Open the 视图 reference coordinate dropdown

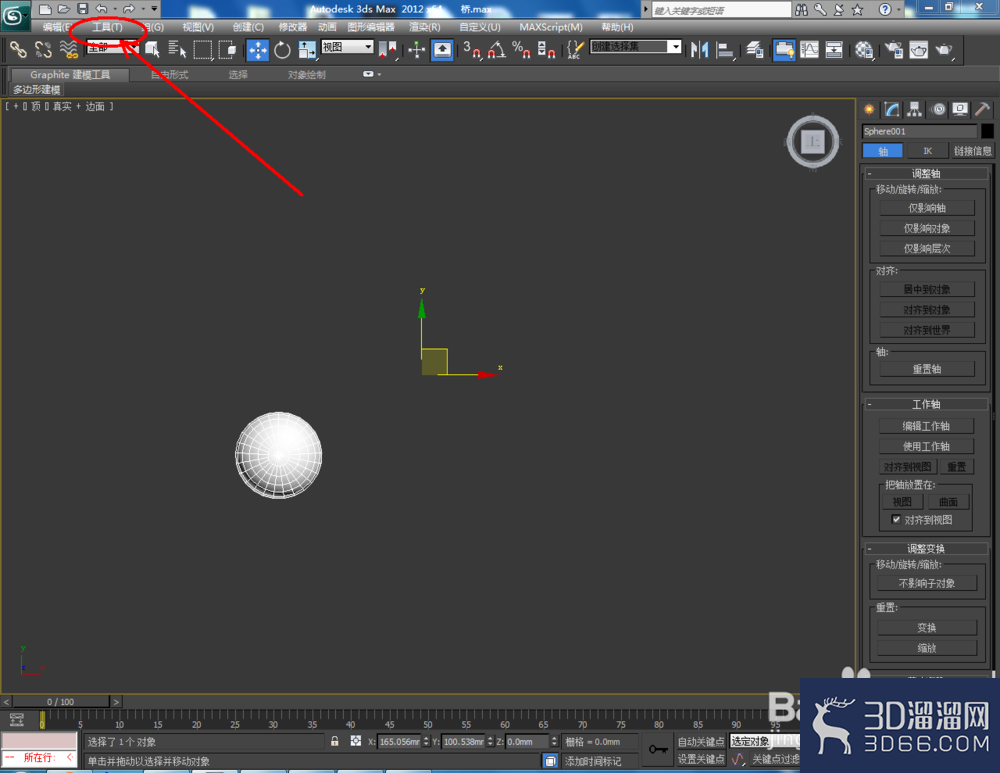click(347, 47)
